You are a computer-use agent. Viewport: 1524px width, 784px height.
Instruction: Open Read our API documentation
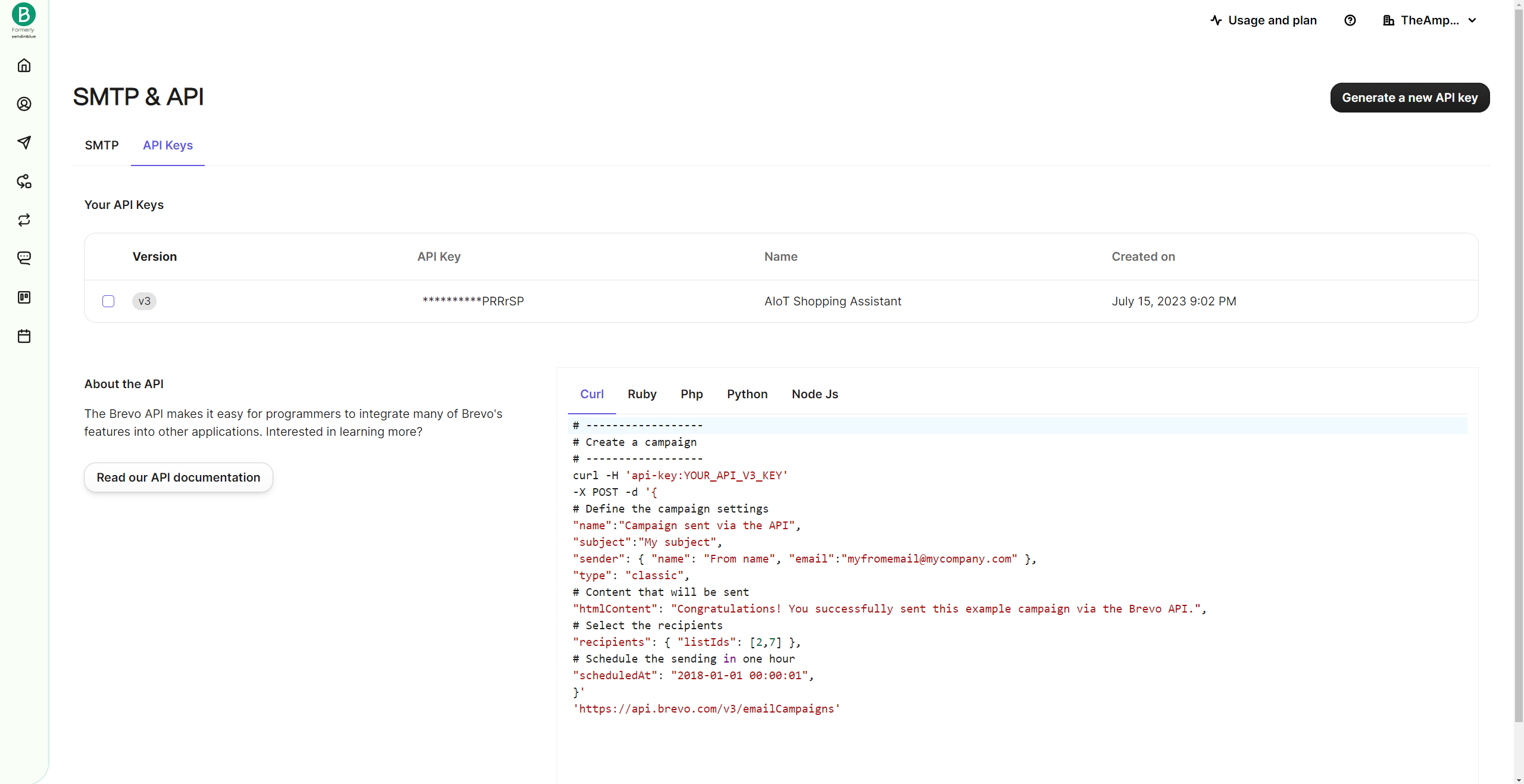tap(178, 477)
